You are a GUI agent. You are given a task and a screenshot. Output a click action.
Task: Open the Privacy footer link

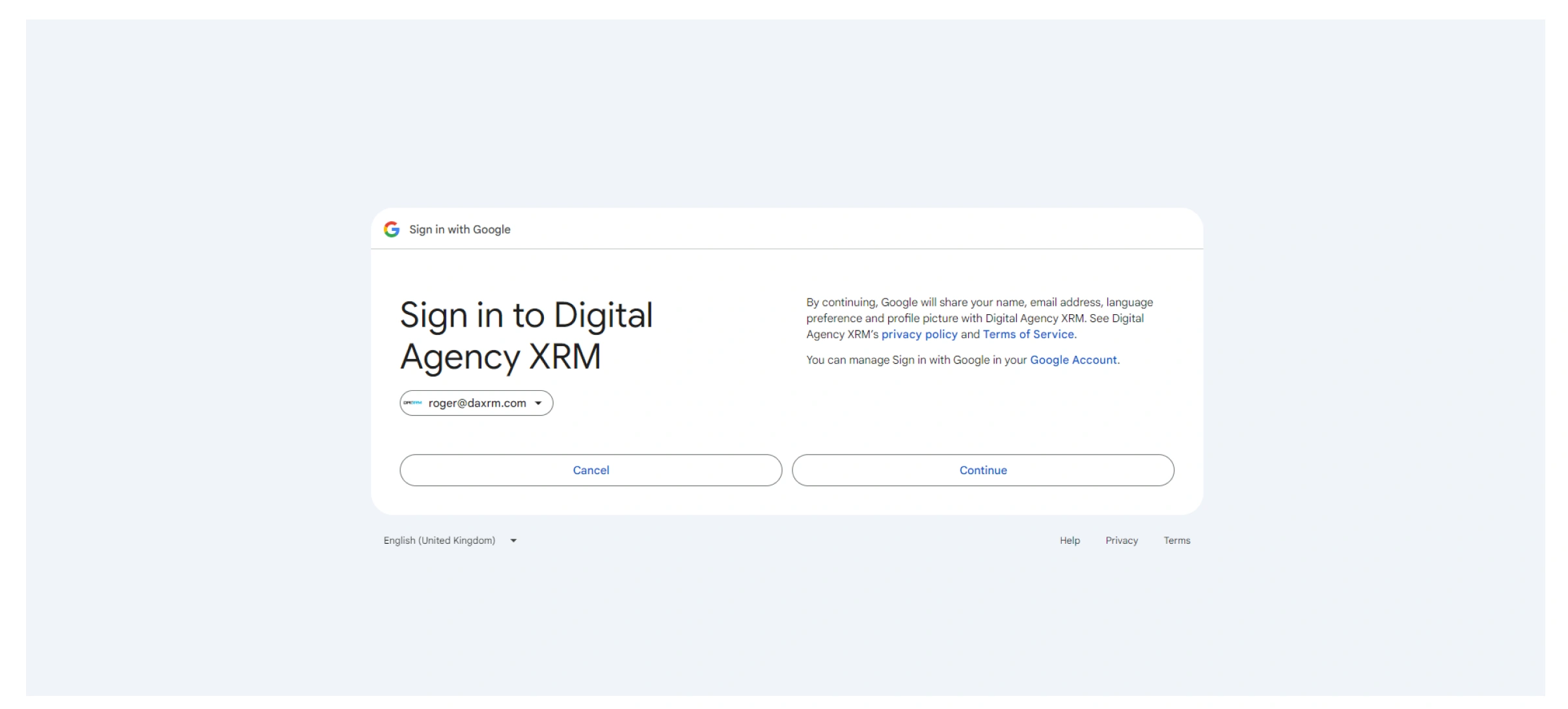click(1122, 541)
